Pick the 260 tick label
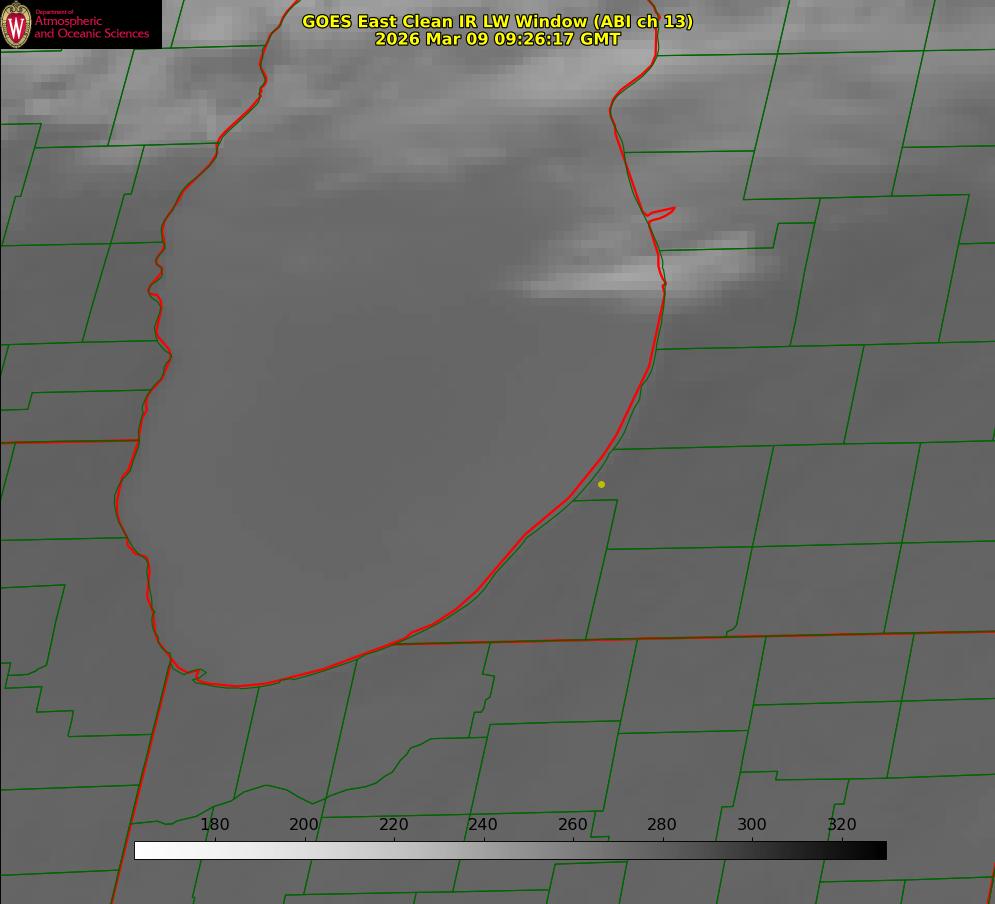This screenshot has width=995, height=904. coord(573,825)
